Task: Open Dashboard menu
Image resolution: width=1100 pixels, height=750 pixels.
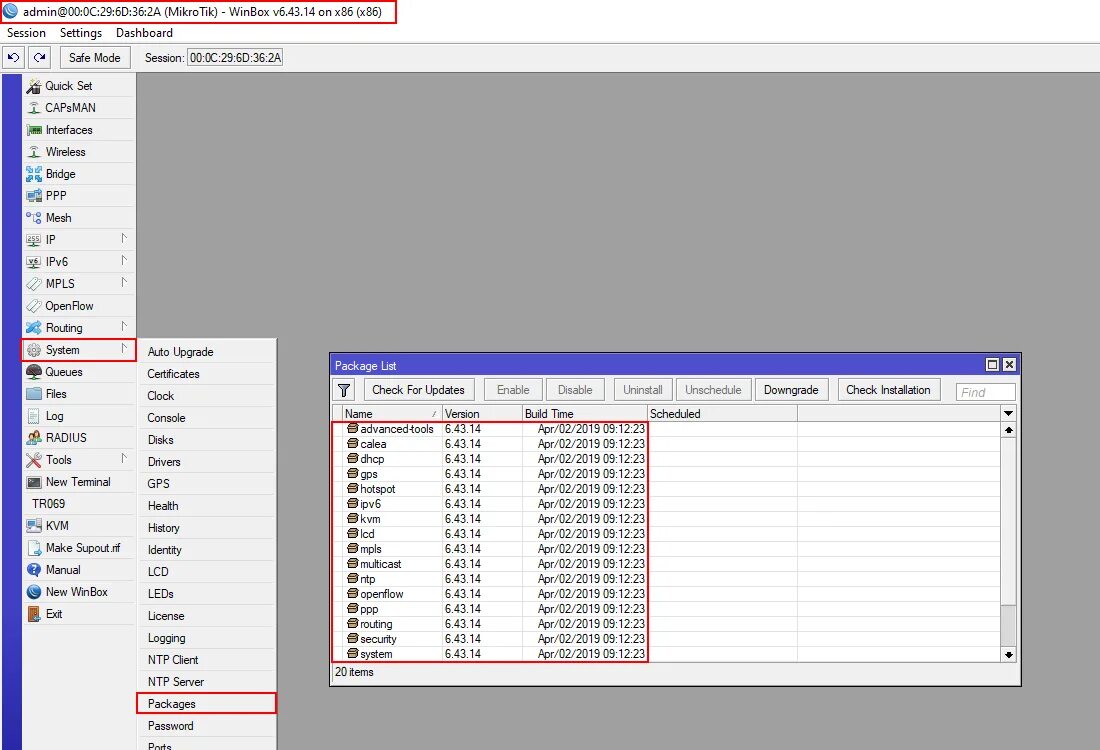Action: point(144,33)
